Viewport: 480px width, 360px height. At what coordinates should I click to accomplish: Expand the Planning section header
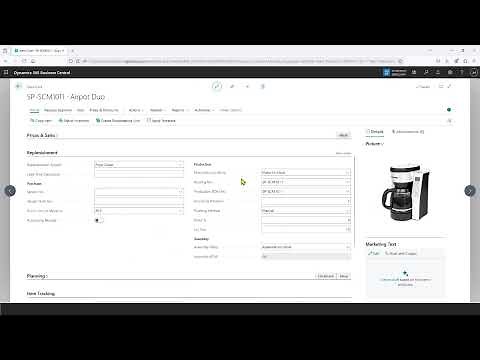pos(37,276)
